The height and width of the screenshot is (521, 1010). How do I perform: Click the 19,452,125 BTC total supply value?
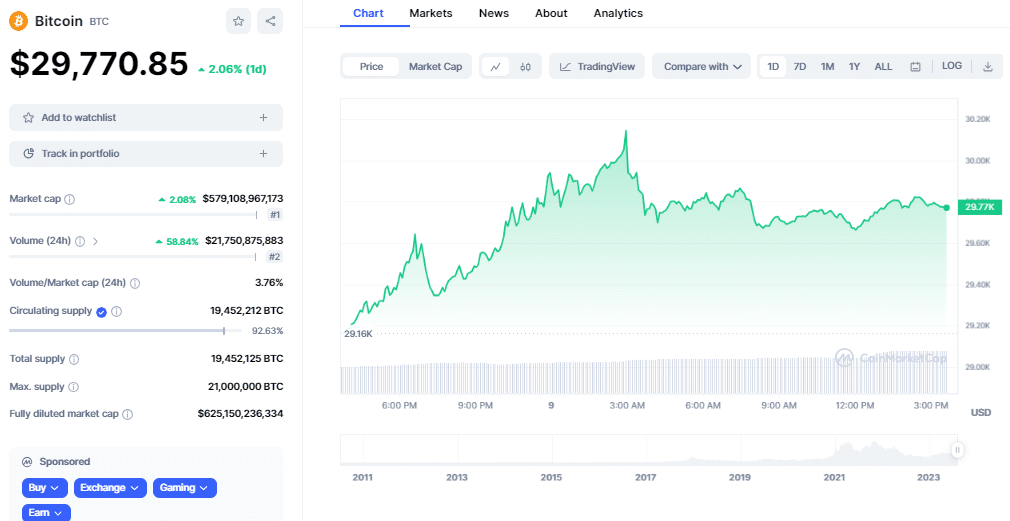[x=247, y=359]
